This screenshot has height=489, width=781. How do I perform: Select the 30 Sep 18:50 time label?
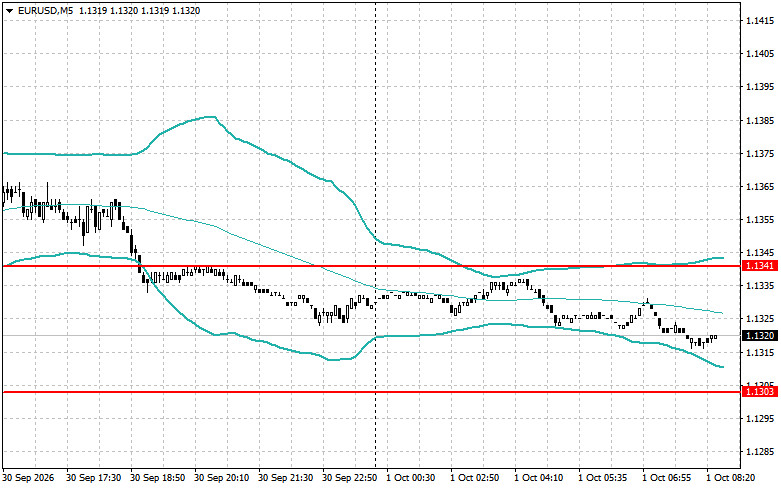157,478
